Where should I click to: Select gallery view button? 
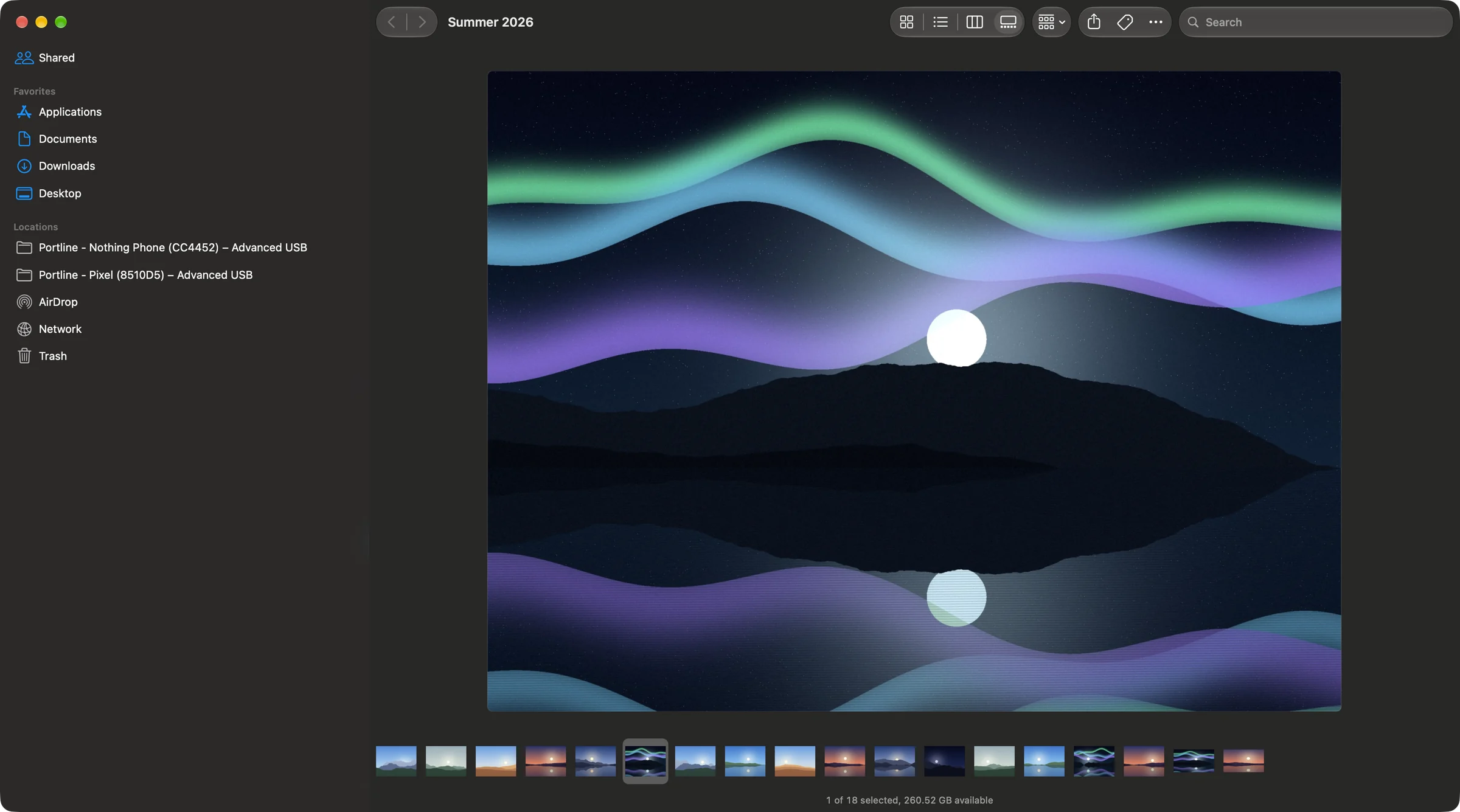(1008, 23)
